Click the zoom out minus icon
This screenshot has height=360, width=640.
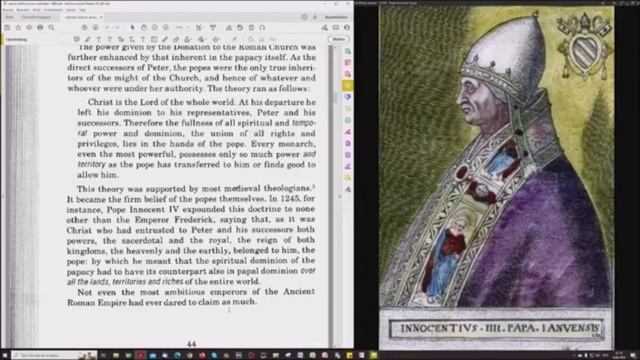coord(155,27)
